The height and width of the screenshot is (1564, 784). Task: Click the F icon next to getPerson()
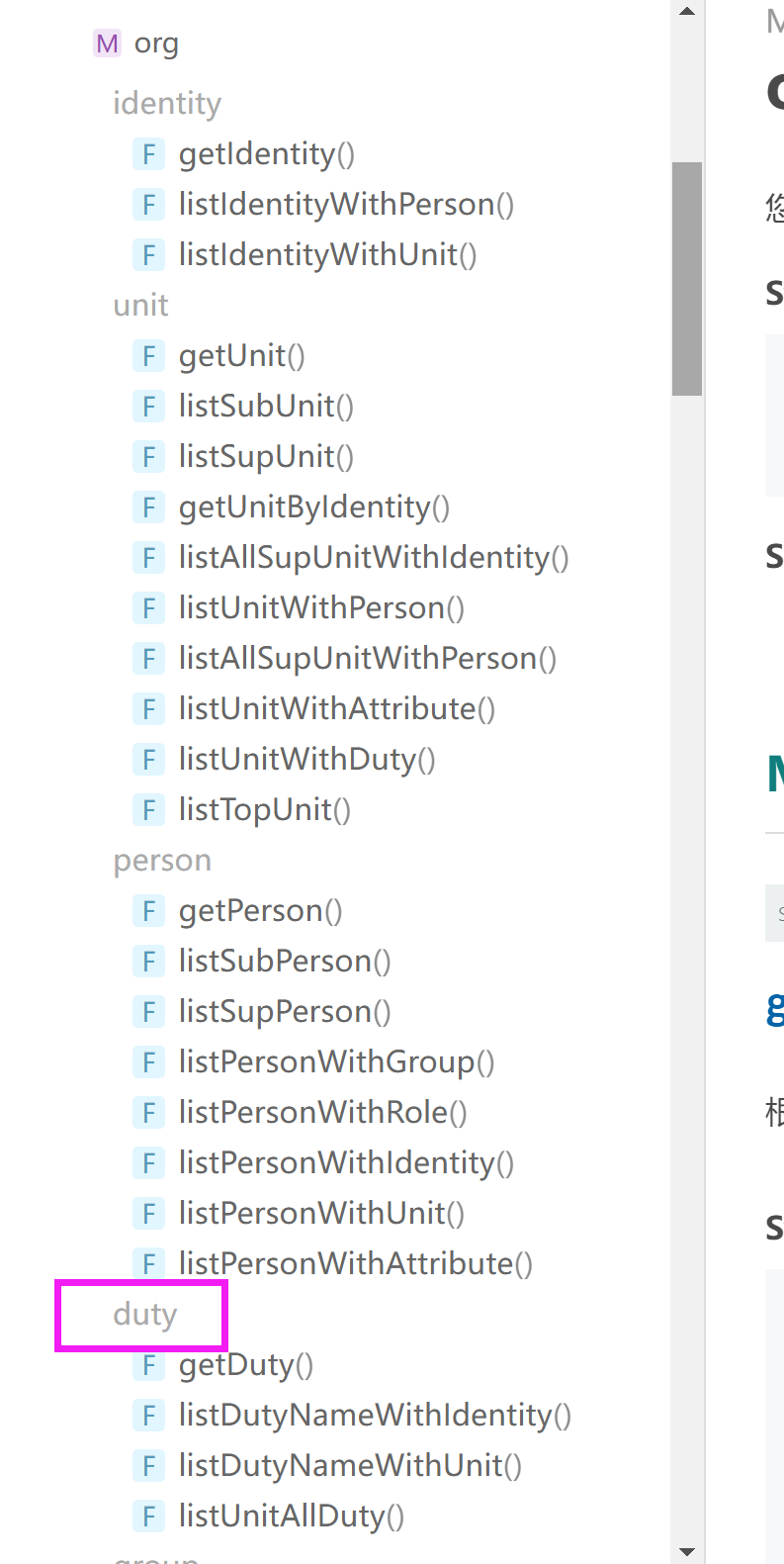point(148,911)
